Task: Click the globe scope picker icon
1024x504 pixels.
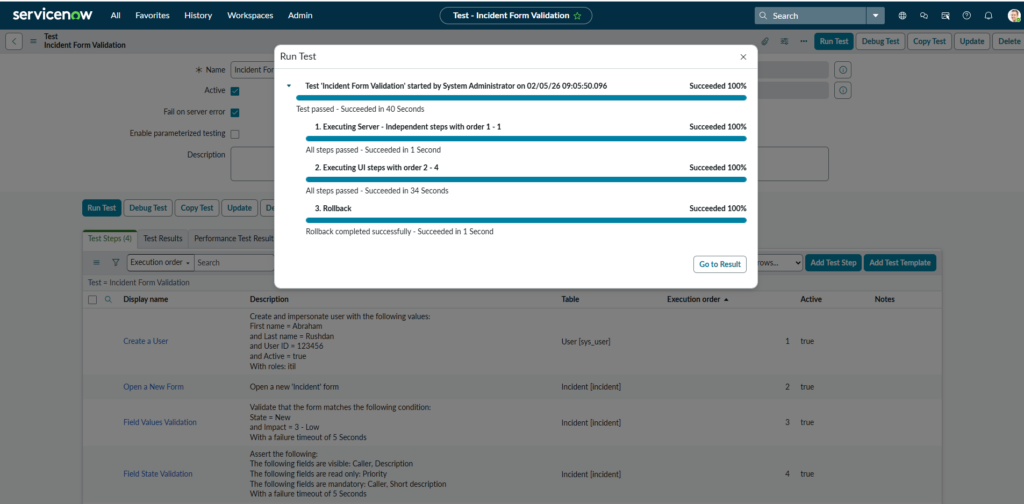Action: (902, 16)
